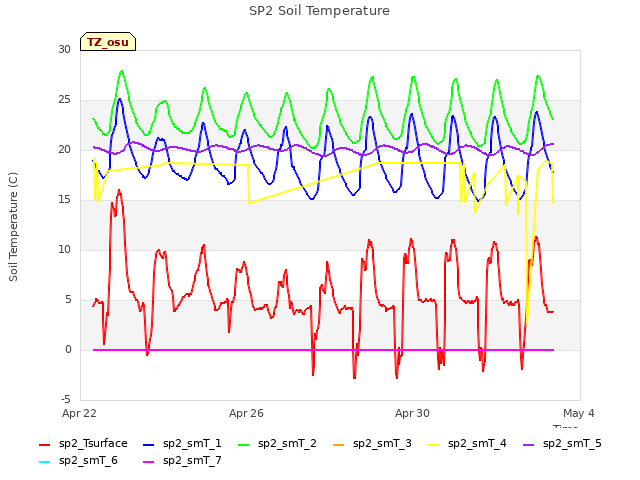The width and height of the screenshot is (640, 480).
Task: Click the 20 y-axis tick label
Action: pos(64,149)
